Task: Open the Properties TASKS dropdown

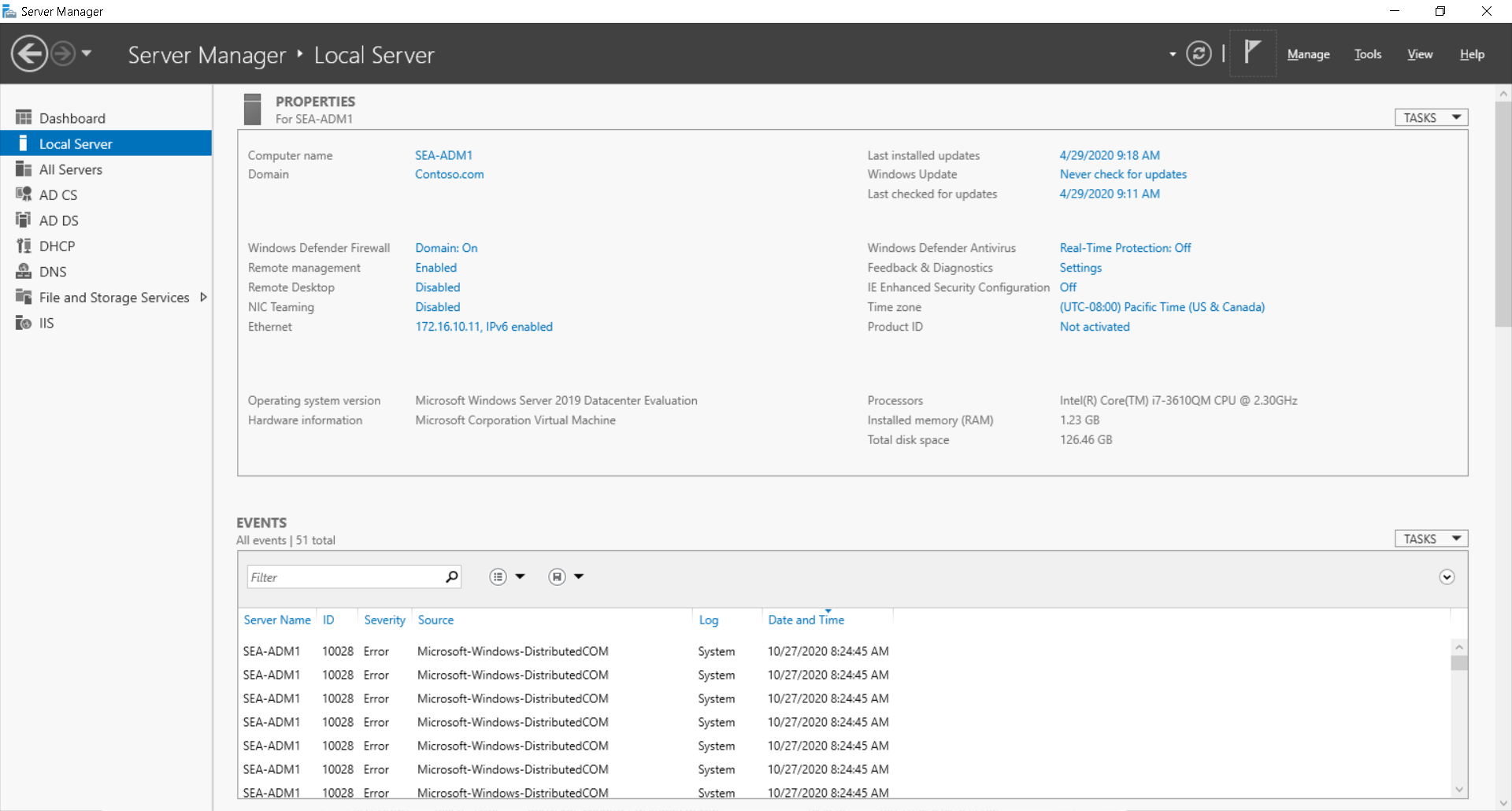Action: 1431,117
